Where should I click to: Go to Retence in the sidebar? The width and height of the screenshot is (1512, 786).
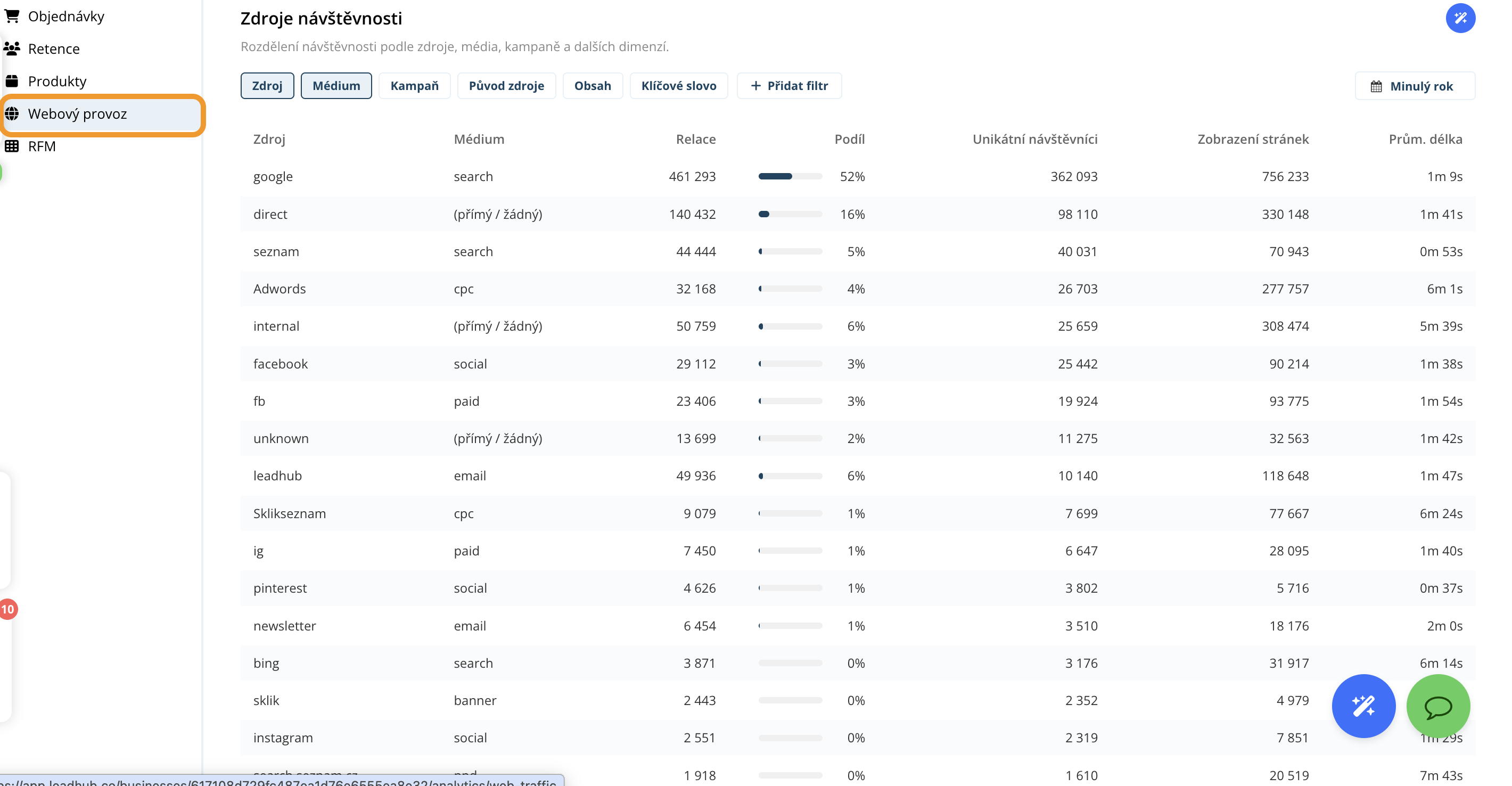(53, 48)
